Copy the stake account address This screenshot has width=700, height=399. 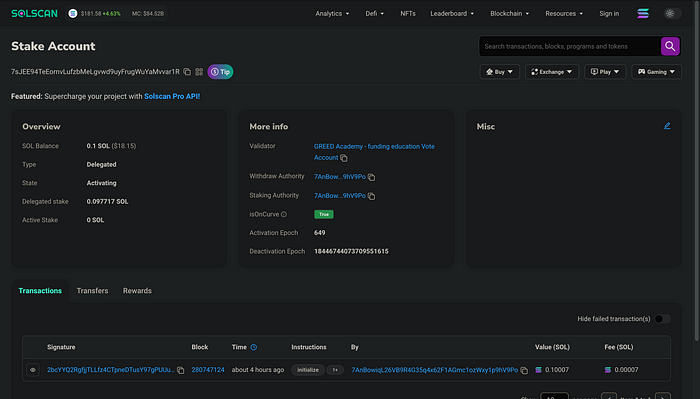(187, 72)
